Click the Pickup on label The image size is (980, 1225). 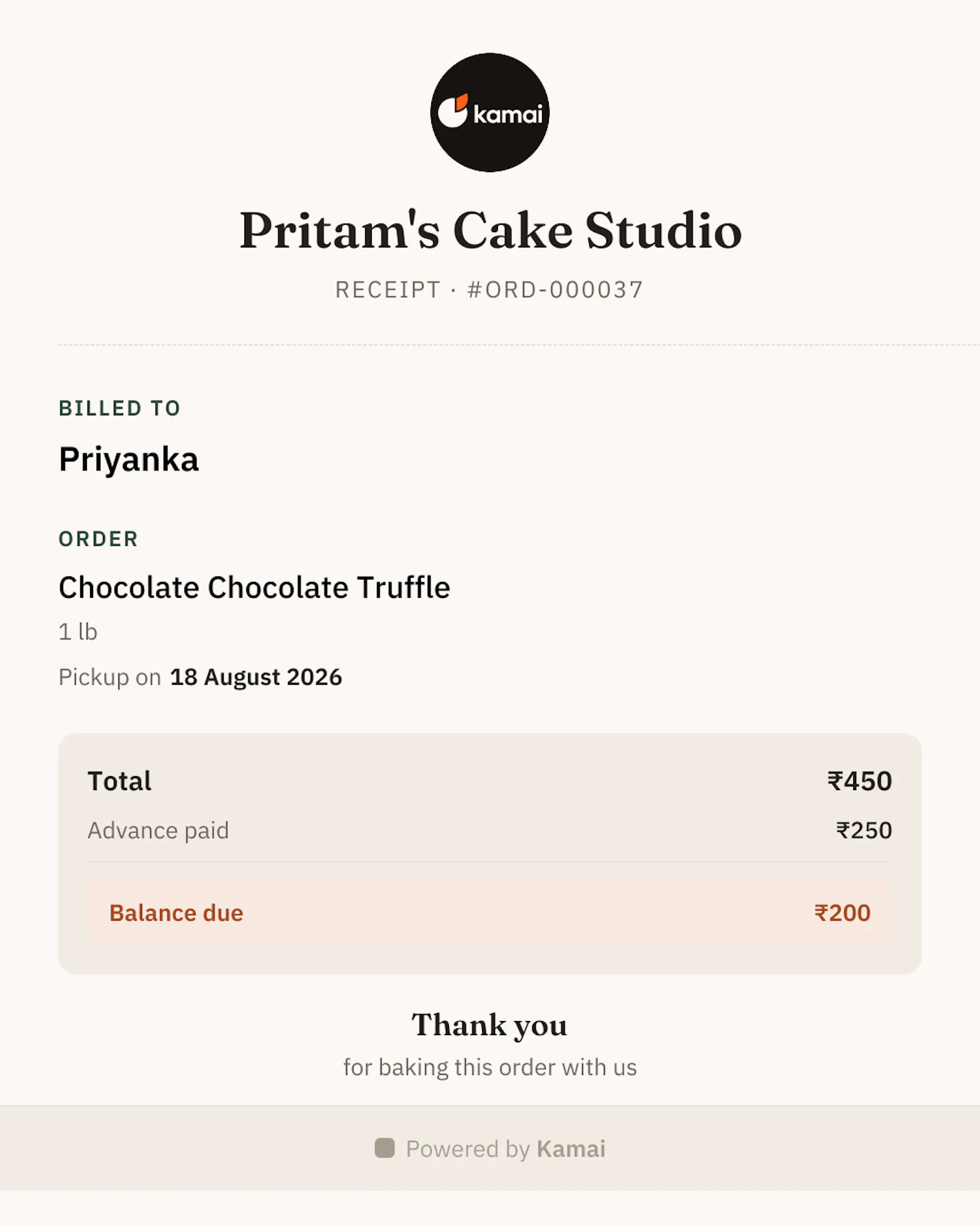(x=110, y=677)
